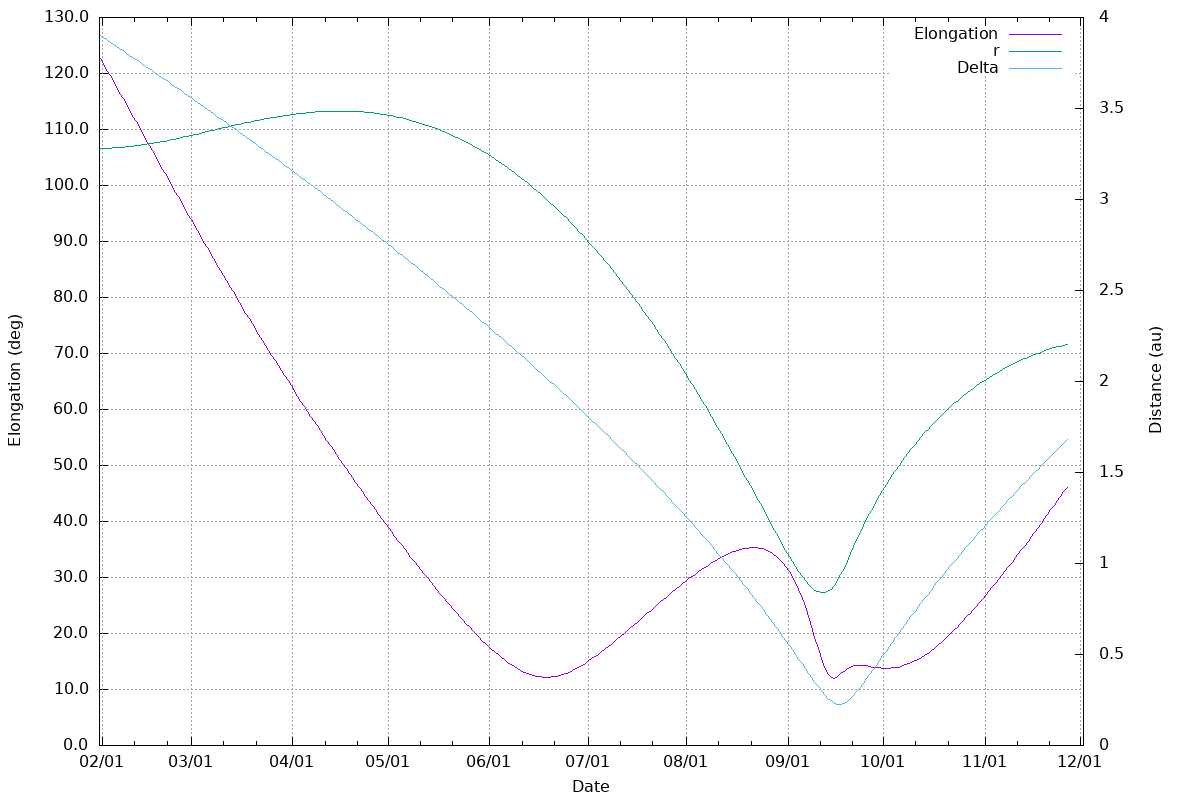The height and width of the screenshot is (800, 1200).
Task: Click the 12/01 date tick label
Action: (x=1080, y=762)
